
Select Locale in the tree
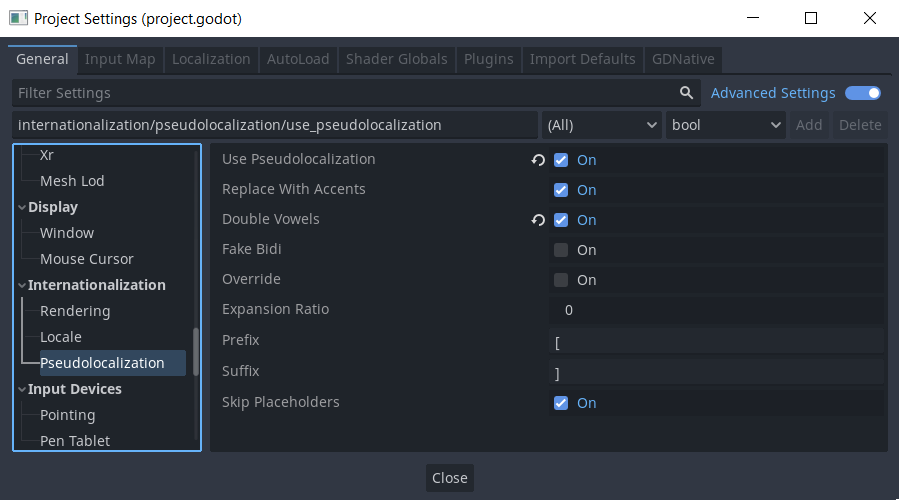(x=61, y=337)
